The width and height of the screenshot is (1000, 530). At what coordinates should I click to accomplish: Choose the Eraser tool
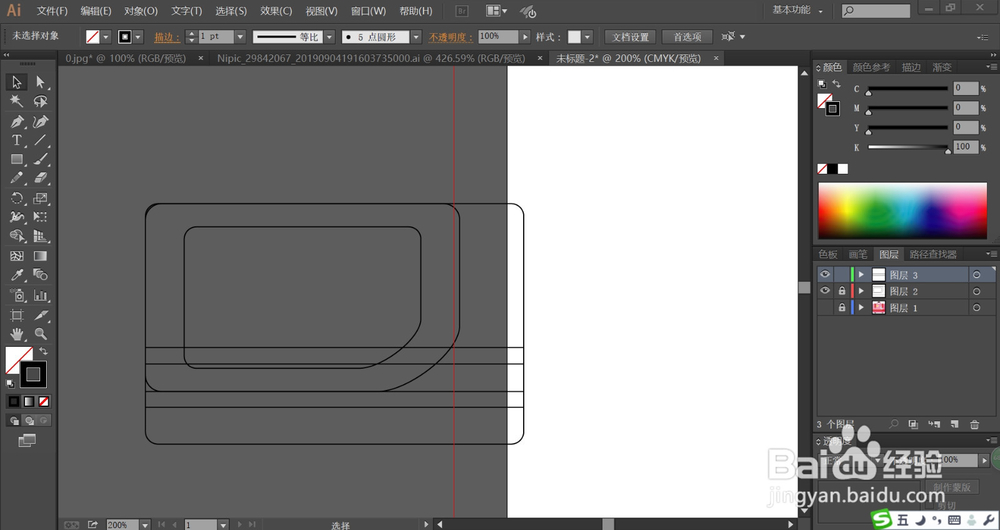[40, 178]
